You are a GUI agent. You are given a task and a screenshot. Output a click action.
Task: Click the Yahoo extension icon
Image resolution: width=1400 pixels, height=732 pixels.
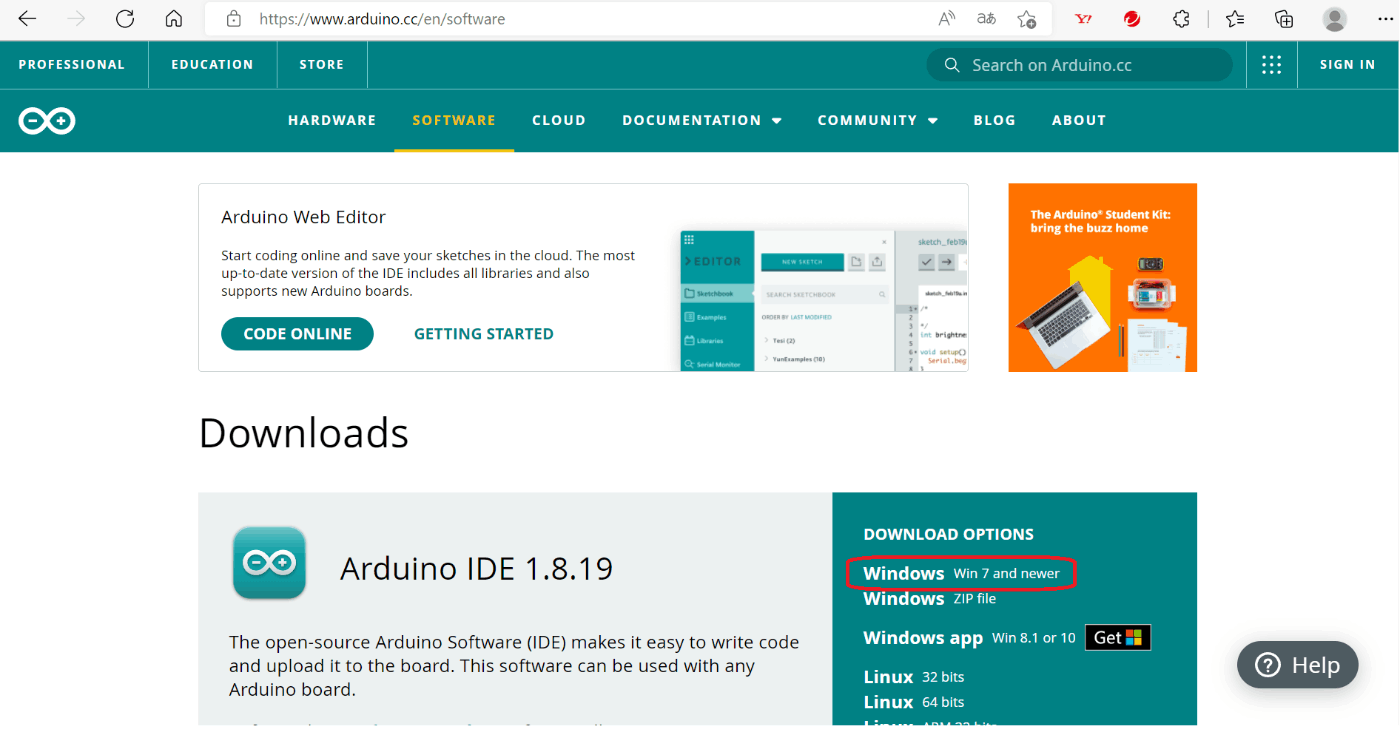[x=1083, y=19]
